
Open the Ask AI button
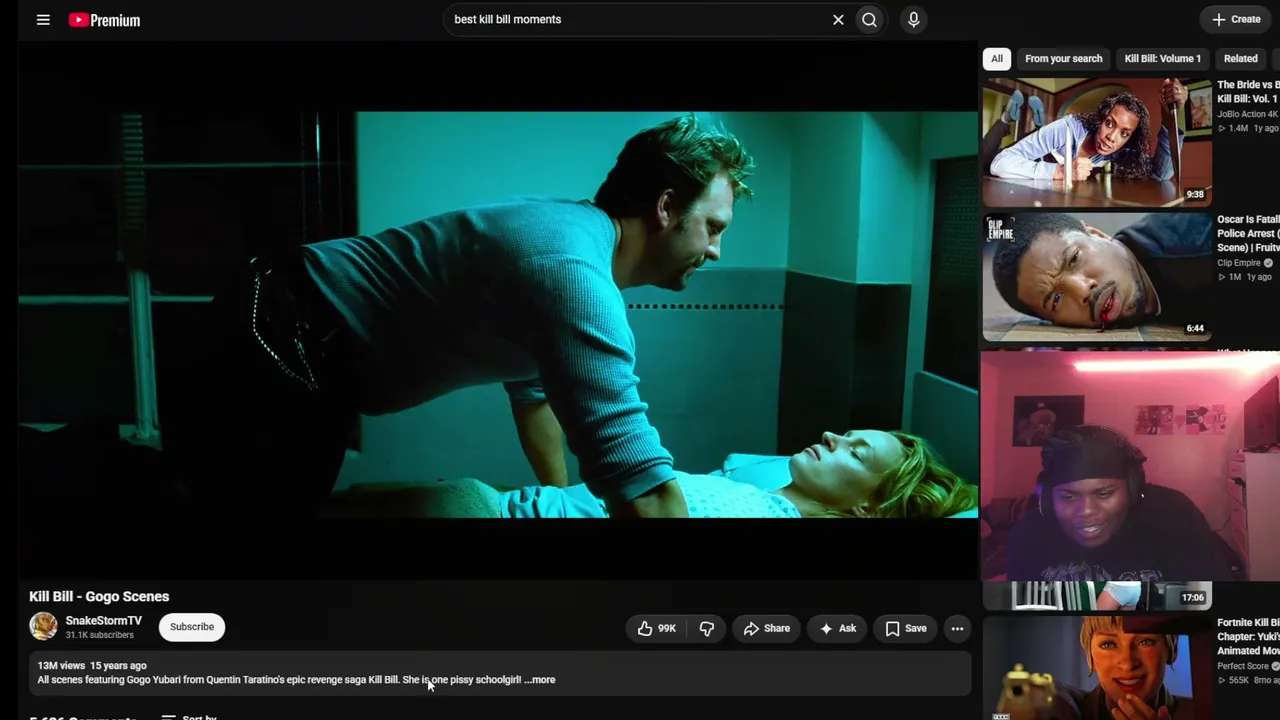838,628
